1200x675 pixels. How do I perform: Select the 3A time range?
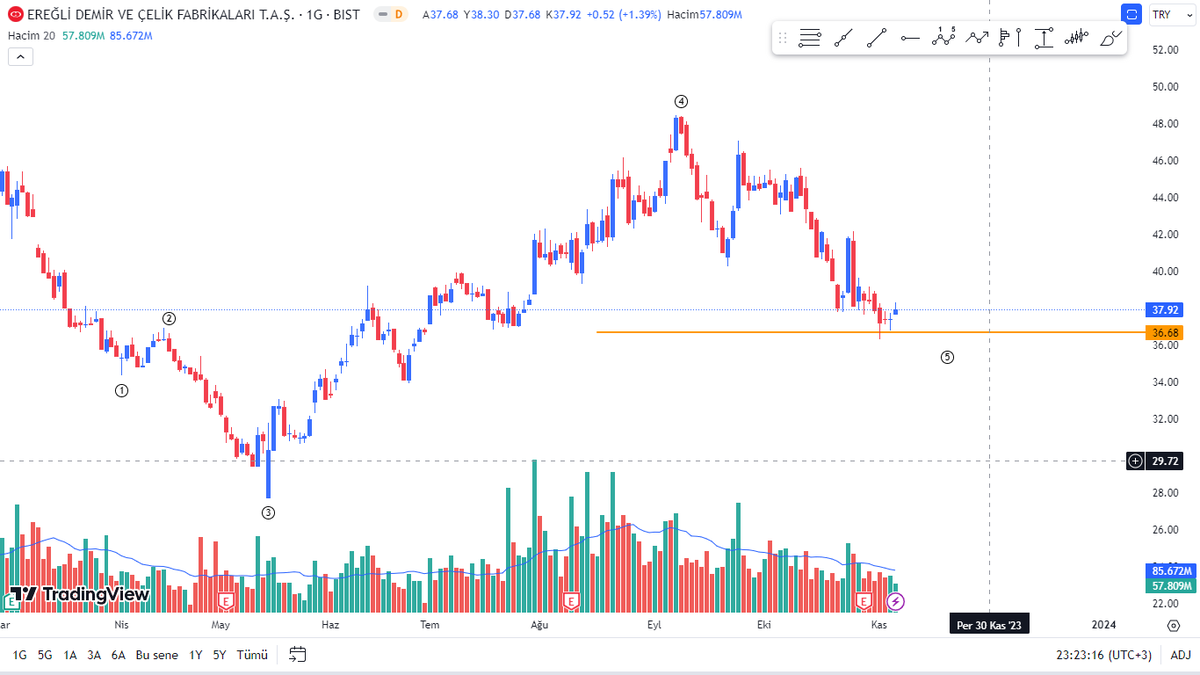[94, 655]
